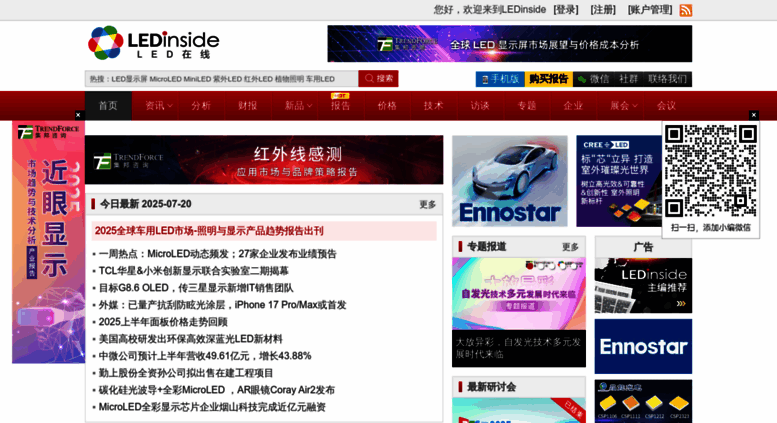
Task: Open the 分析 analysis menu item
Action: (x=201, y=106)
